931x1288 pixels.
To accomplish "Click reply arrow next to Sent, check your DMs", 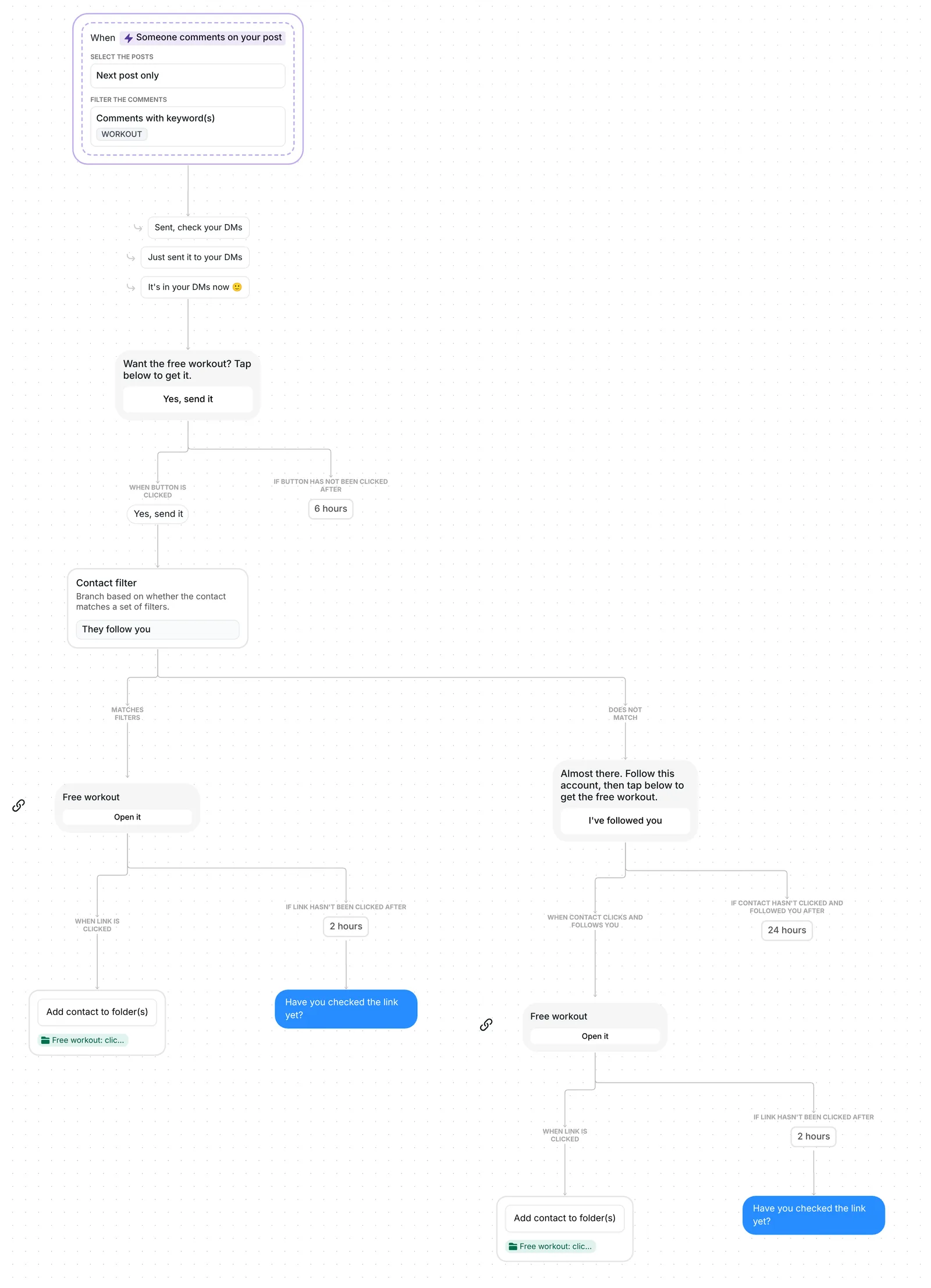I will tap(138, 228).
